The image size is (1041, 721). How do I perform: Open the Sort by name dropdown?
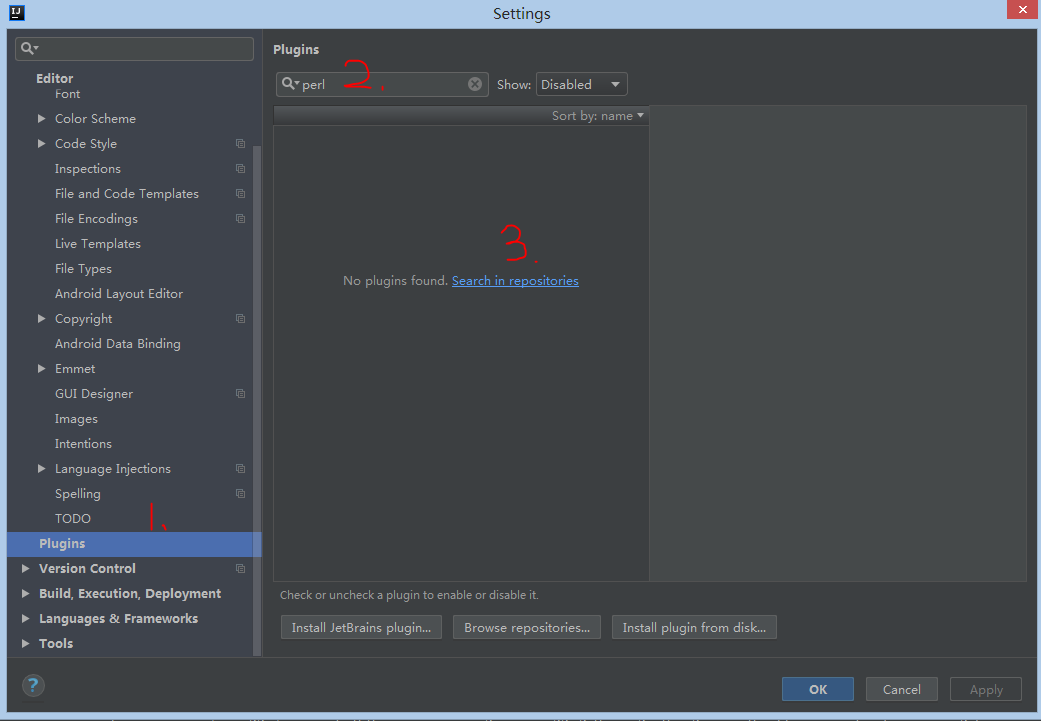click(598, 116)
